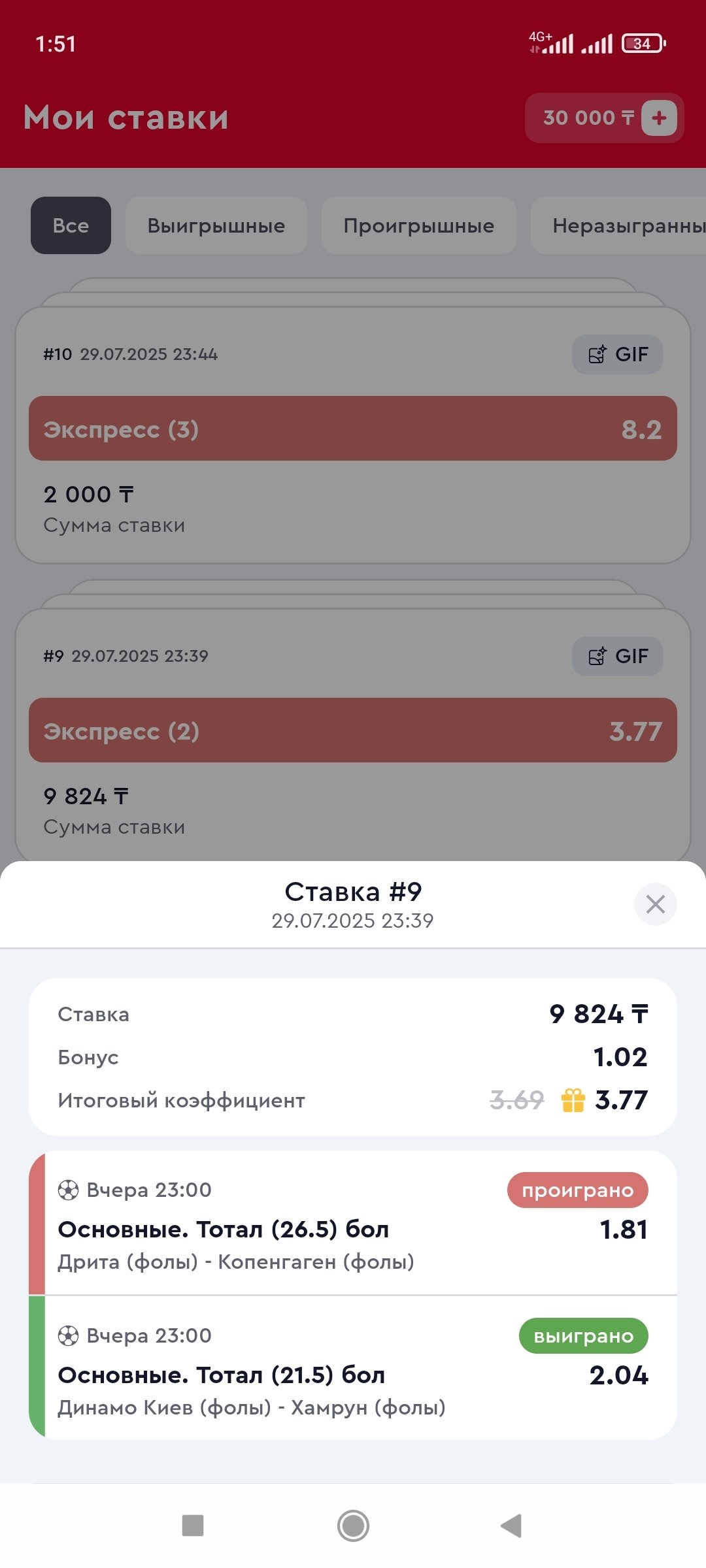
Task: Expand the Экспресс (2) bet with 3.77 odds
Action: [353, 730]
